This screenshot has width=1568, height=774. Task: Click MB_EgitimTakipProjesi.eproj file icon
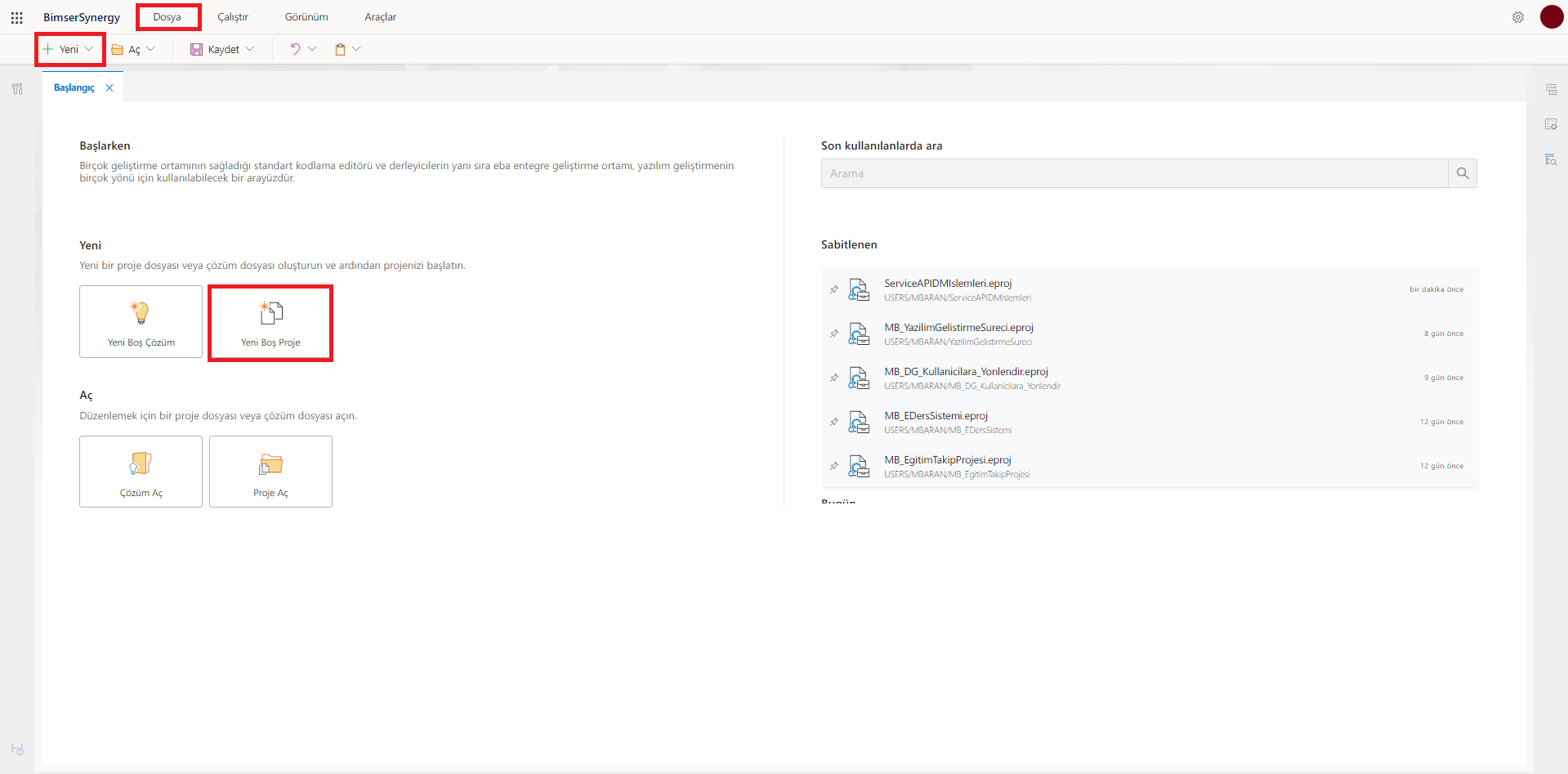(x=859, y=466)
